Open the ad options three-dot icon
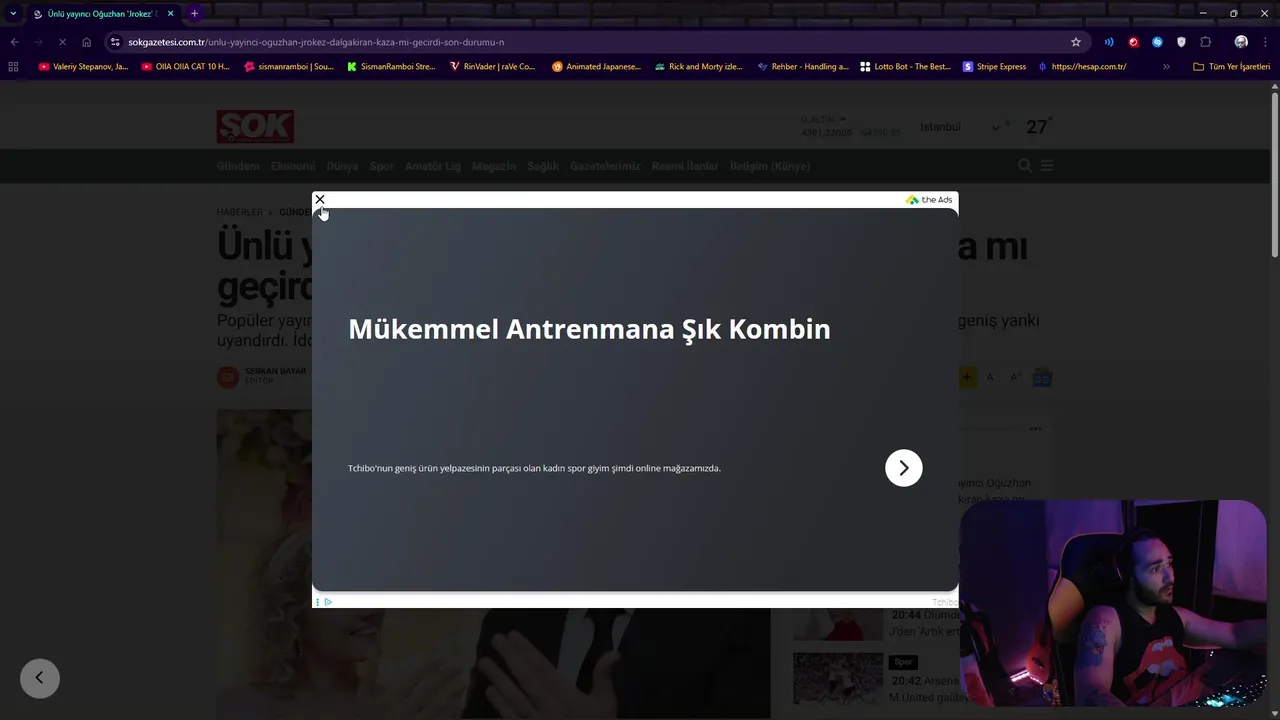 pos(318,602)
